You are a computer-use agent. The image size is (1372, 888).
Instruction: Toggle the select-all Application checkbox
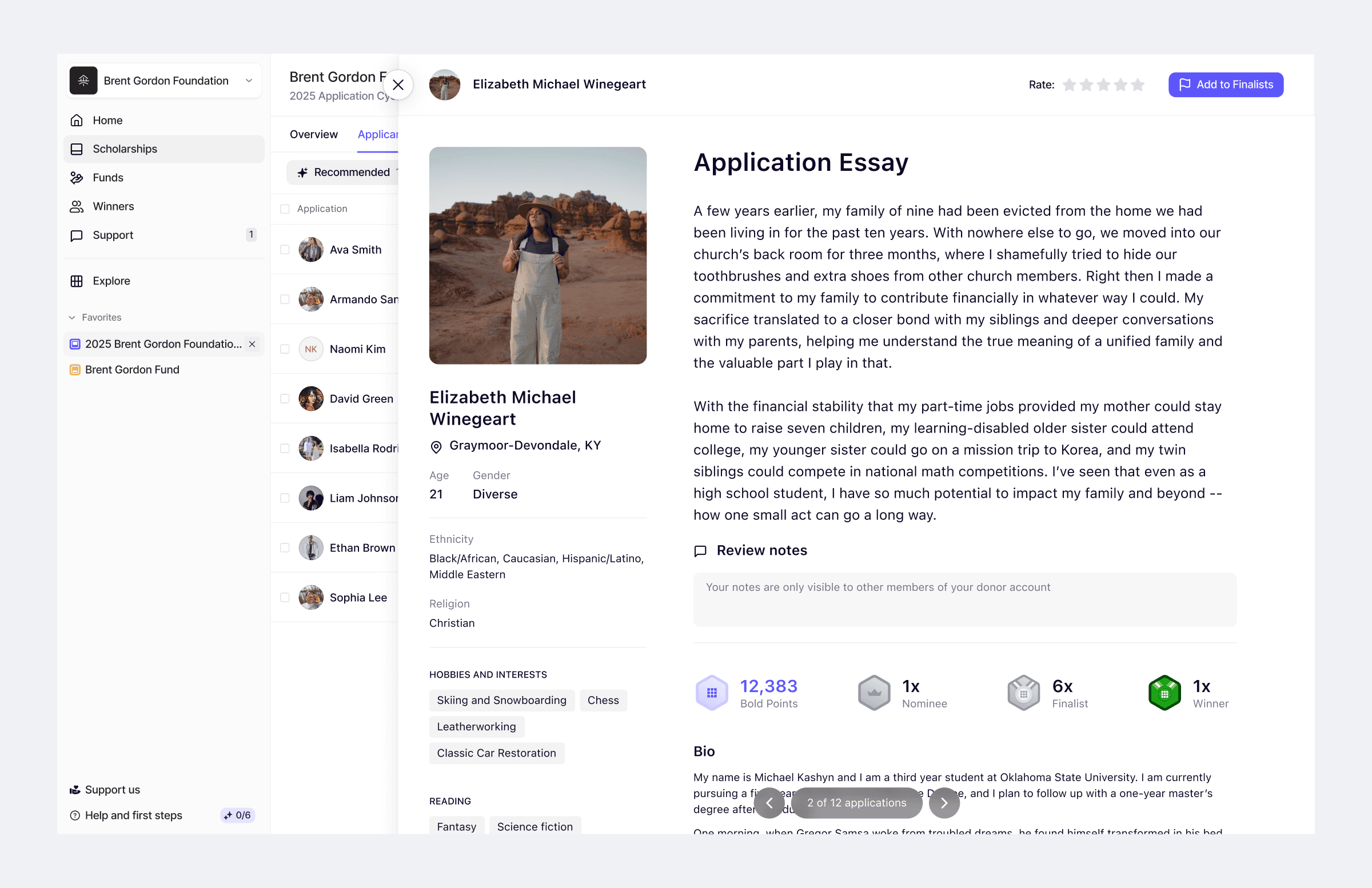[285, 209]
